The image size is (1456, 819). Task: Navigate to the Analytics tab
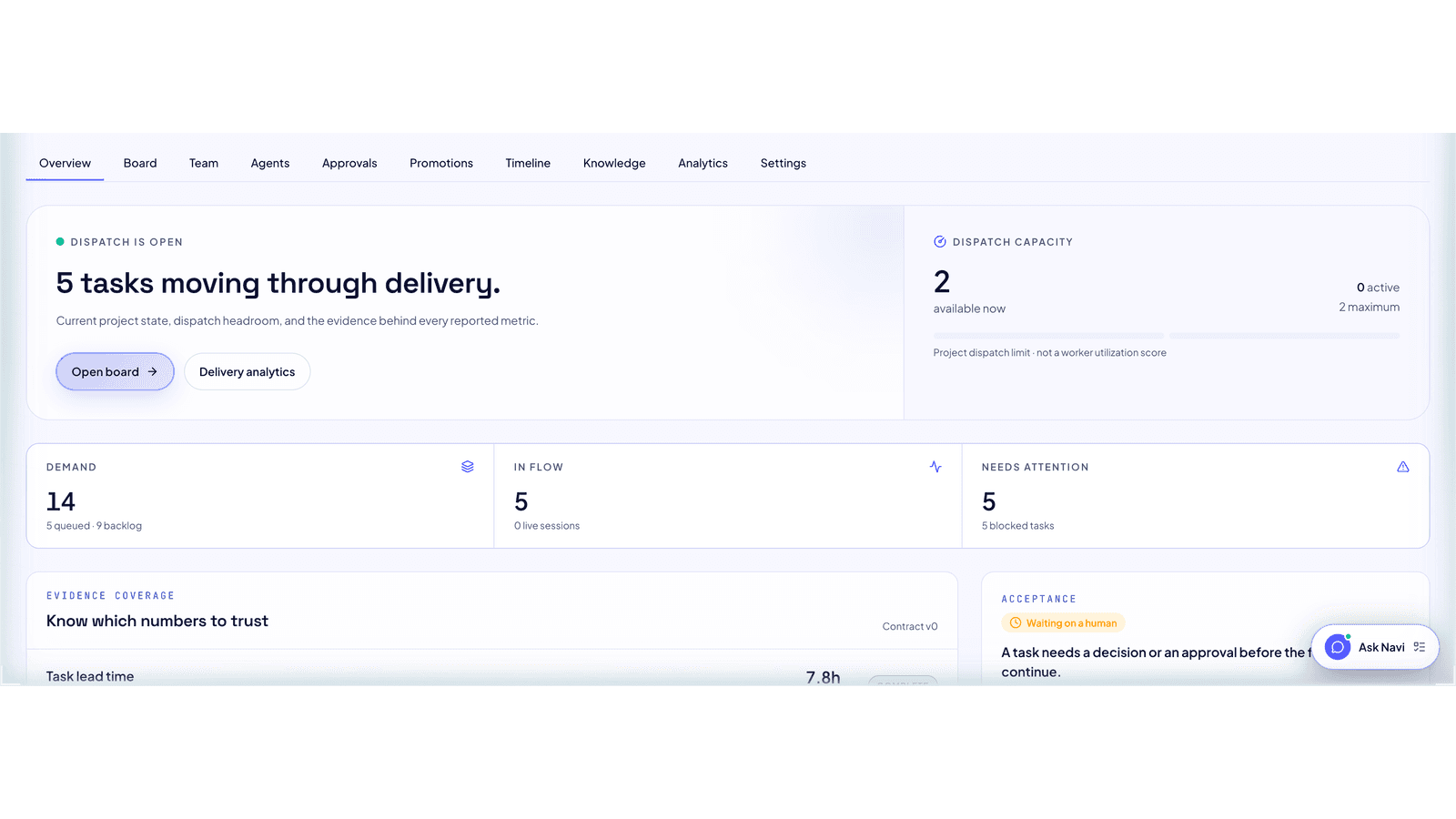click(x=703, y=164)
